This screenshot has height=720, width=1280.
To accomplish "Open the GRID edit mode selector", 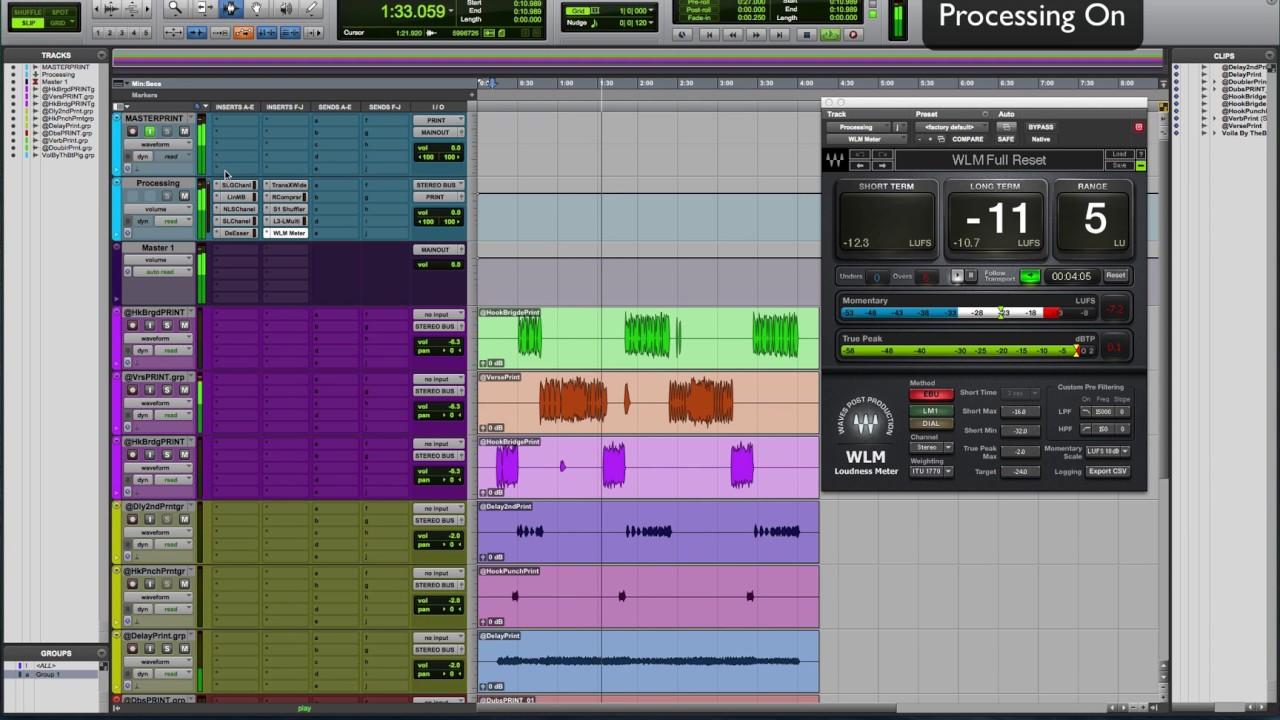I will 61,22.
